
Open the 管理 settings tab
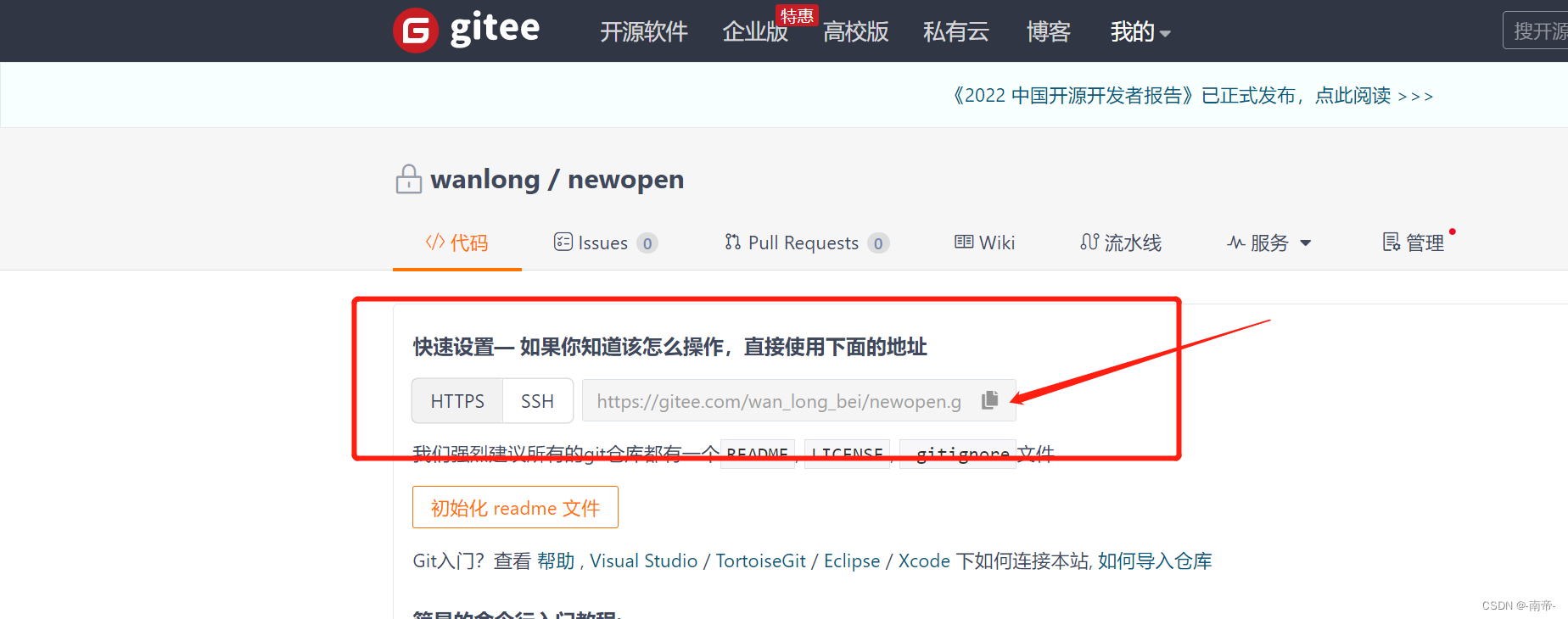[x=1414, y=243]
